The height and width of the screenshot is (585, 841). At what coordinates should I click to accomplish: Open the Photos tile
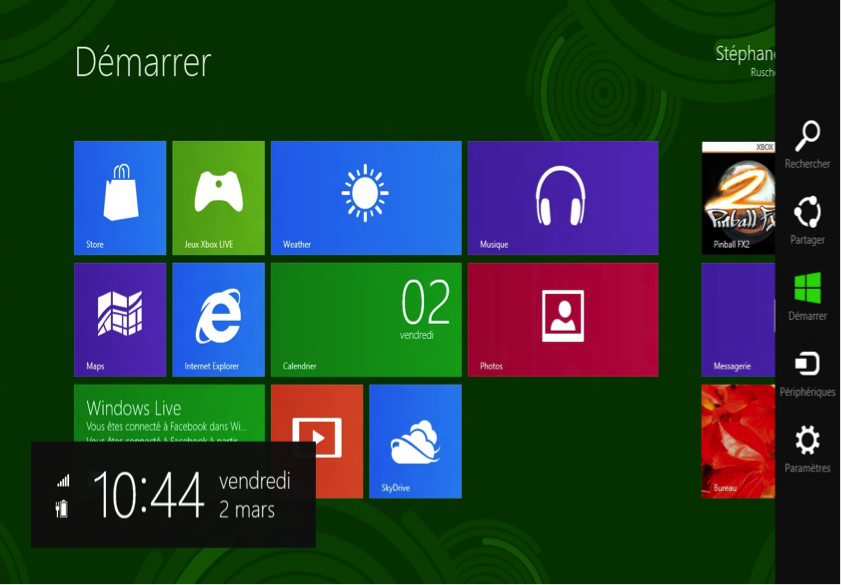click(562, 319)
